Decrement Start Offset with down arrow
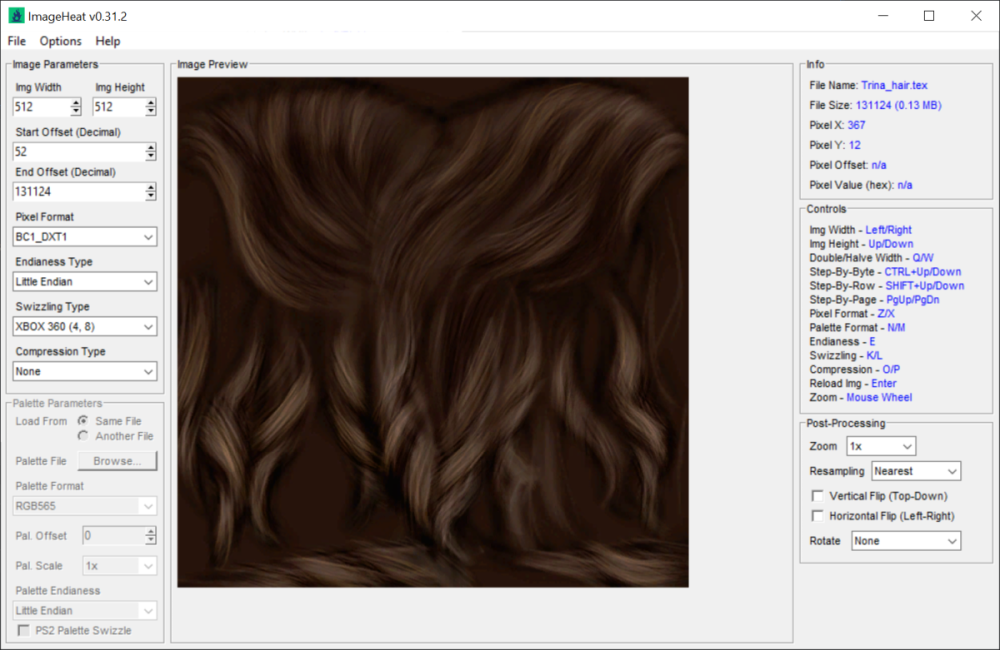This screenshot has height=650, width=1000. 151,156
